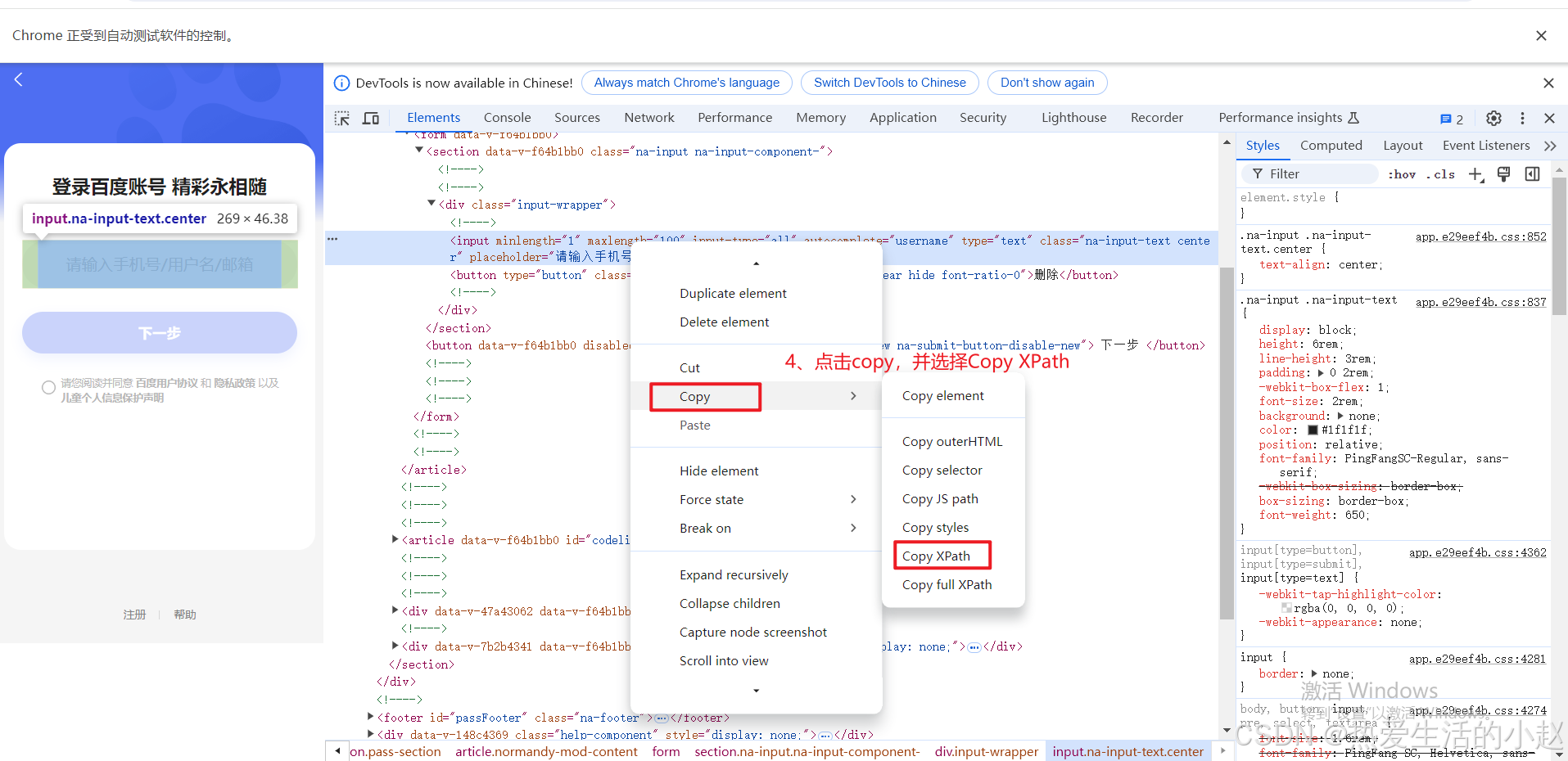The height and width of the screenshot is (761, 1568).
Task: Click the Elements panel vertical scrollbar
Action: (1227, 442)
